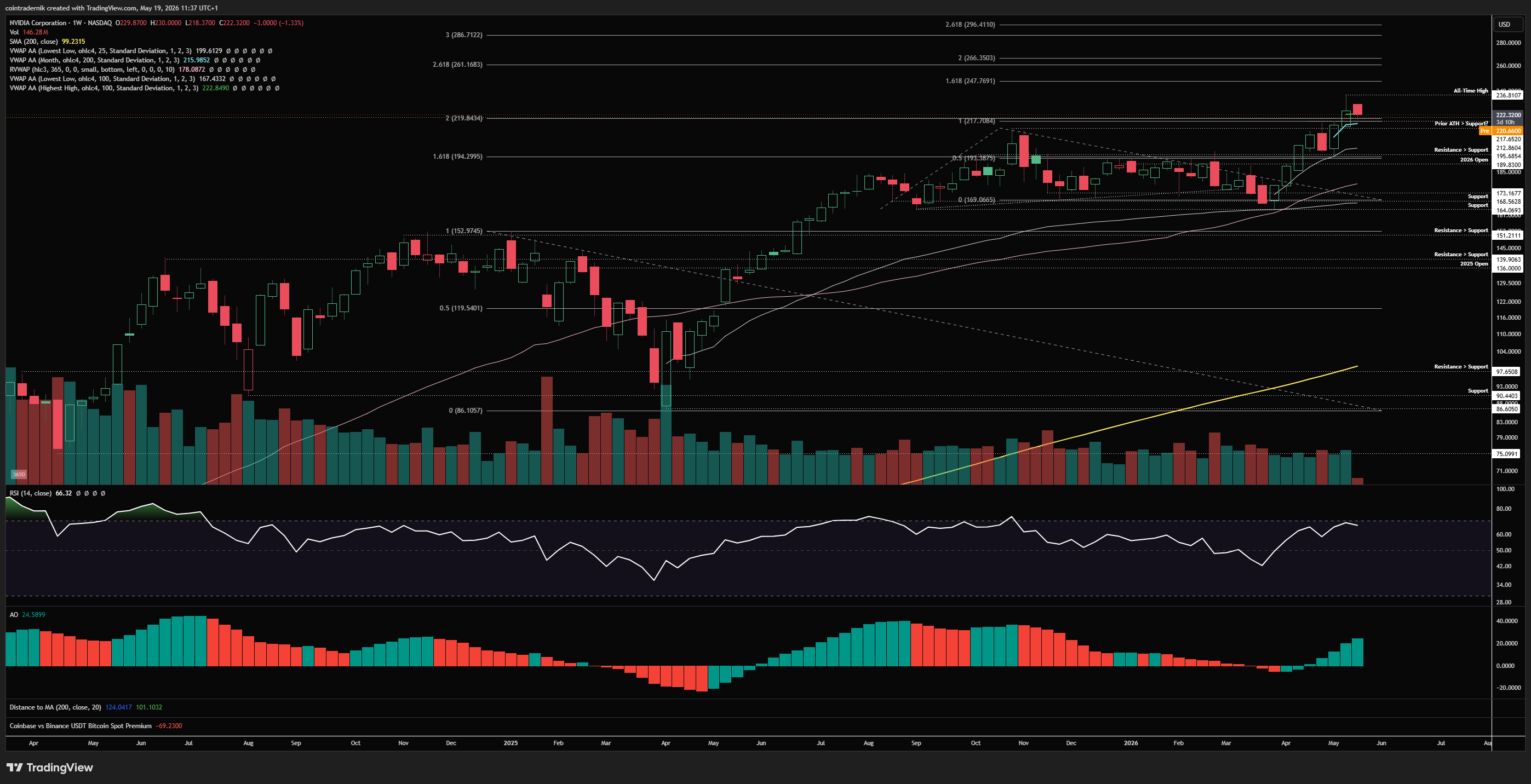
Task: Click the 2026 Open annotation label
Action: pyautogui.click(x=1474, y=160)
